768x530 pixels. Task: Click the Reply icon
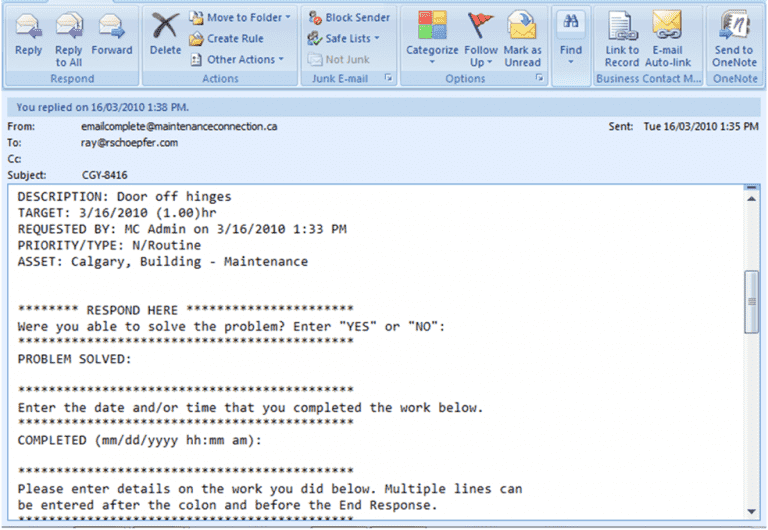[28, 27]
